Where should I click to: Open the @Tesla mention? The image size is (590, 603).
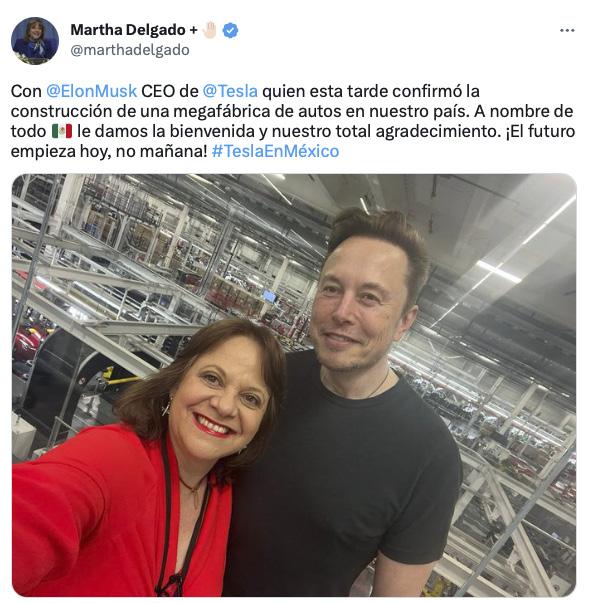pos(230,91)
